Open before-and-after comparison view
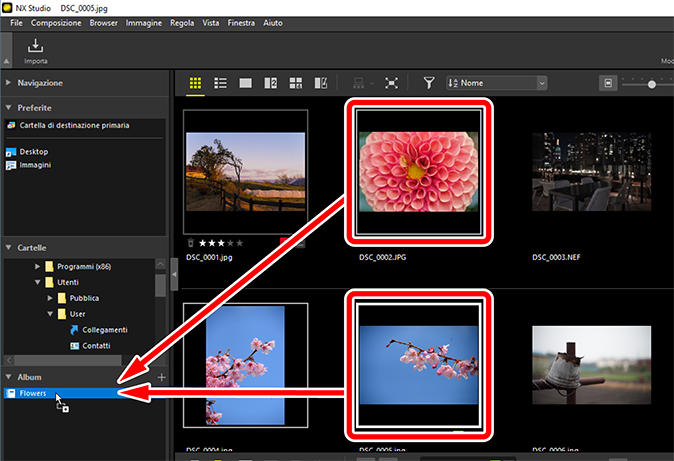Image resolution: width=674 pixels, height=461 pixels. (x=321, y=83)
